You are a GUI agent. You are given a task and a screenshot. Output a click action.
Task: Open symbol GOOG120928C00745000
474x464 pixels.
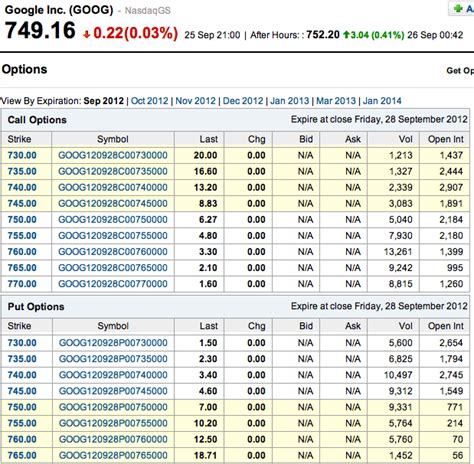113,203
